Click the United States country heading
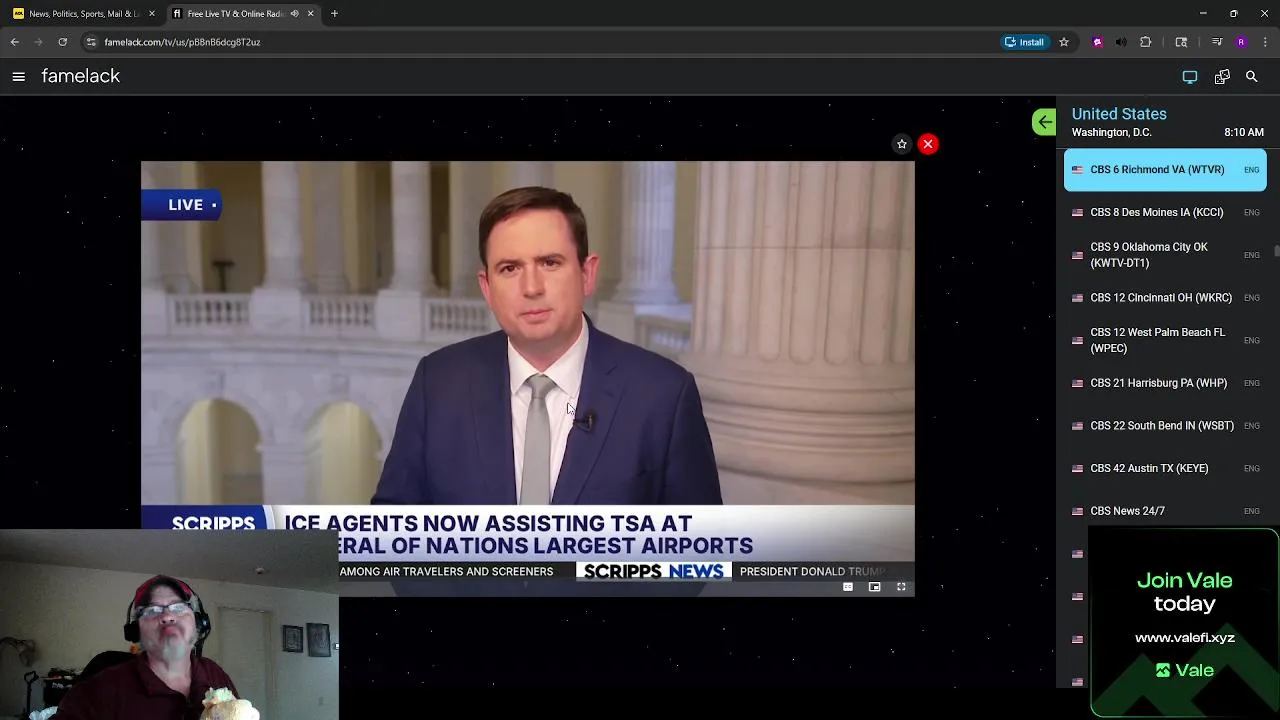1280x720 pixels. point(1119,114)
